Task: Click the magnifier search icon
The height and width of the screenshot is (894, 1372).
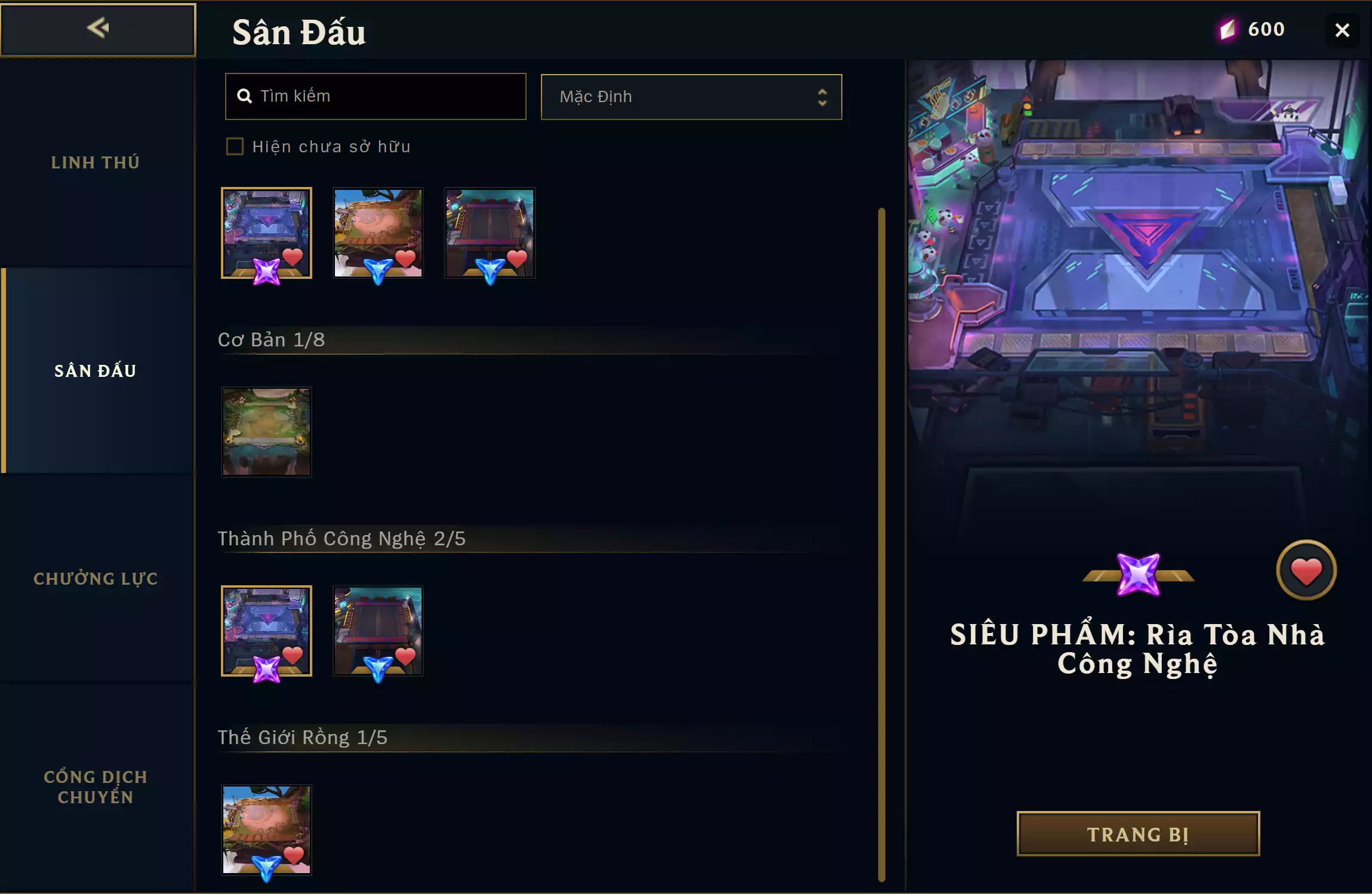Action: coord(244,96)
